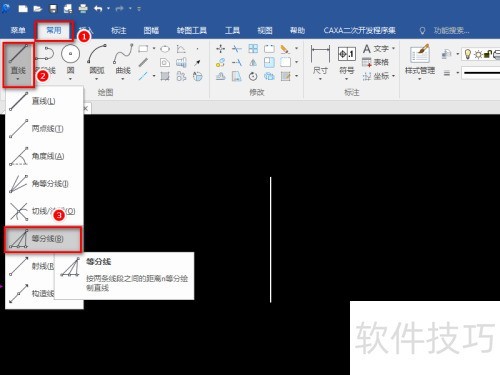Viewport: 500px width, 375px height.
Task: Select the 圆弧 (arc) tool
Action: [x=97, y=62]
